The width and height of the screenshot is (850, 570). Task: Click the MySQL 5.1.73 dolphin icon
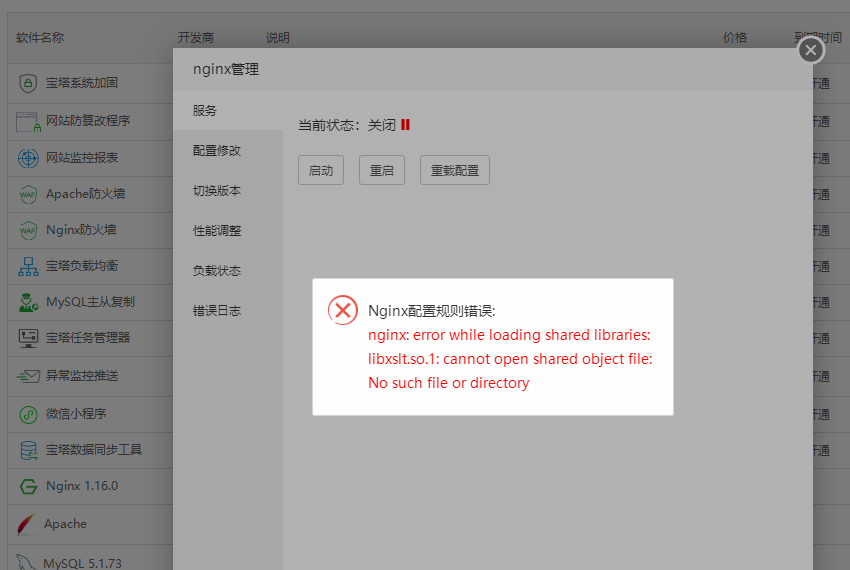pyautogui.click(x=25, y=562)
